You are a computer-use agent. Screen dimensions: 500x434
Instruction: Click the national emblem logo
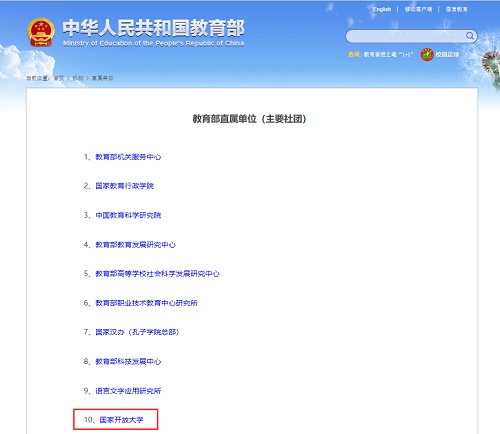(41, 32)
